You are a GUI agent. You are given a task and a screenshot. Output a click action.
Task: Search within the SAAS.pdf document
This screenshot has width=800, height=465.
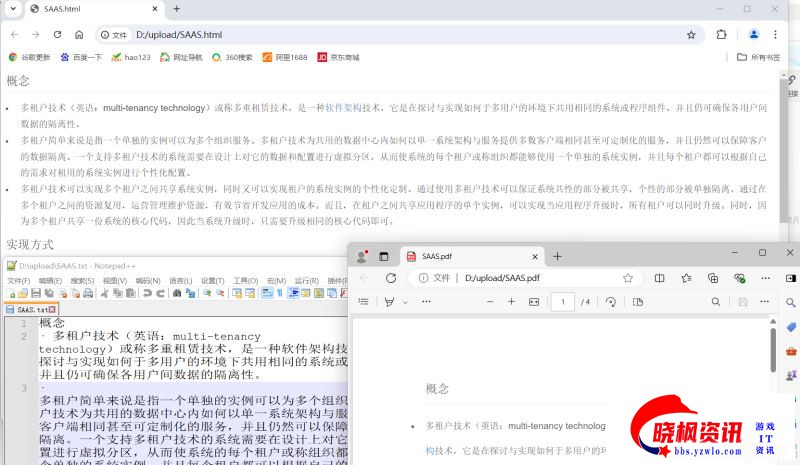716,302
